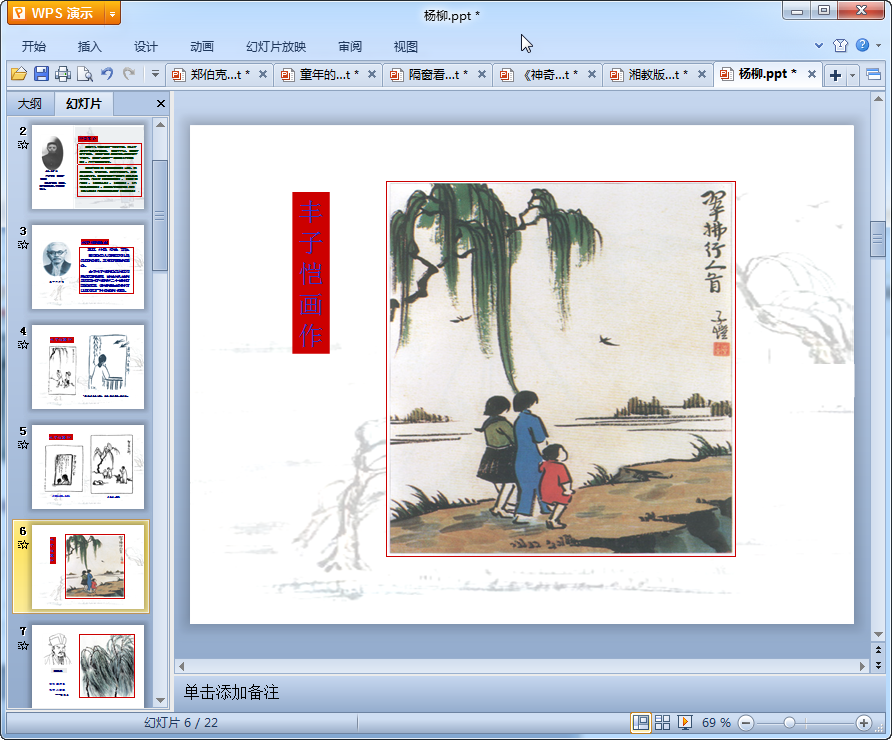The height and width of the screenshot is (740, 892).
Task: Switch to the 幻灯片 panel tab
Action: [x=84, y=104]
